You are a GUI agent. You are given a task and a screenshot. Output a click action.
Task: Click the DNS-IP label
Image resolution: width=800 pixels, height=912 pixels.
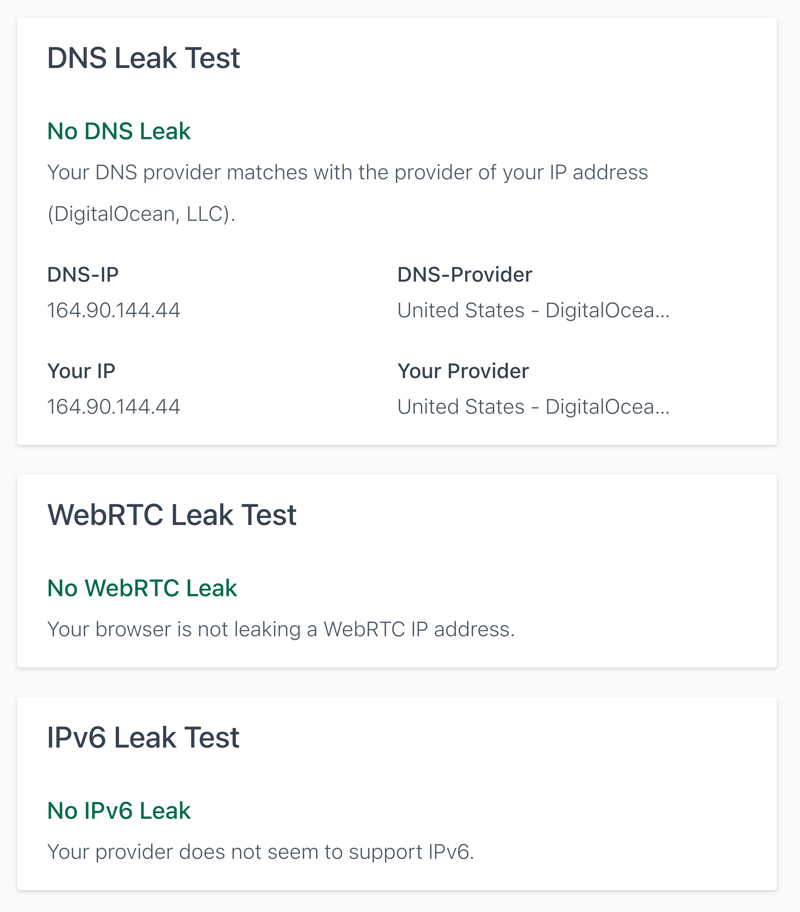pyautogui.click(x=83, y=275)
